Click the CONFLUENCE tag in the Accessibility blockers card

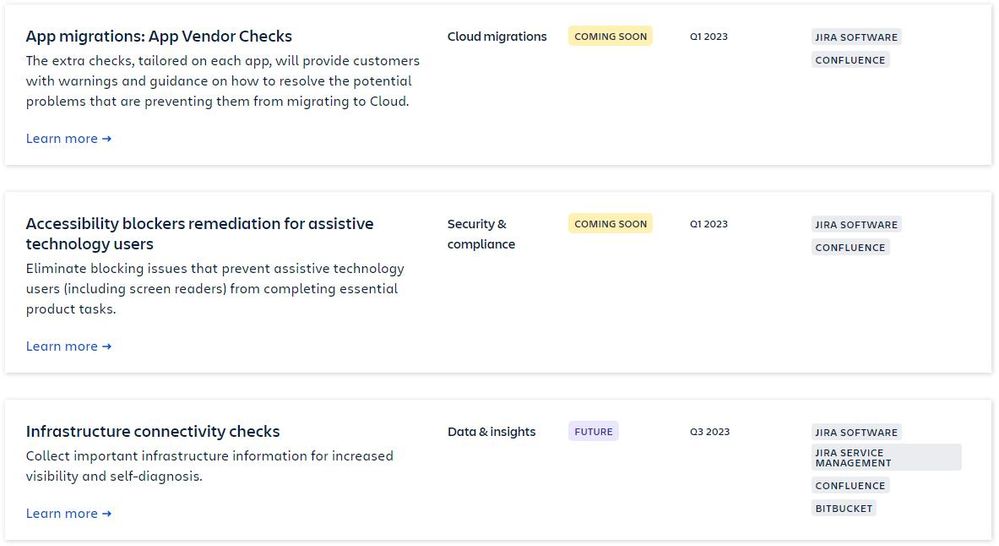[850, 247]
